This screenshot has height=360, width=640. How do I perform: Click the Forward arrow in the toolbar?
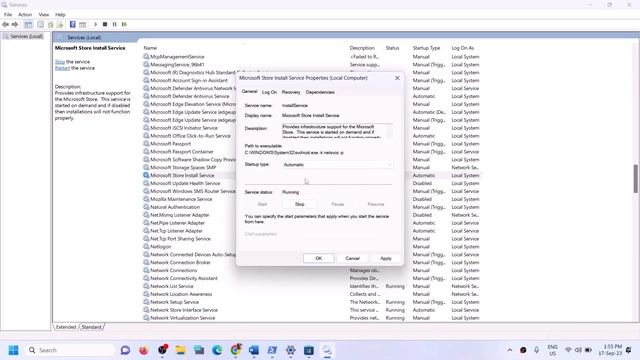pos(15,24)
